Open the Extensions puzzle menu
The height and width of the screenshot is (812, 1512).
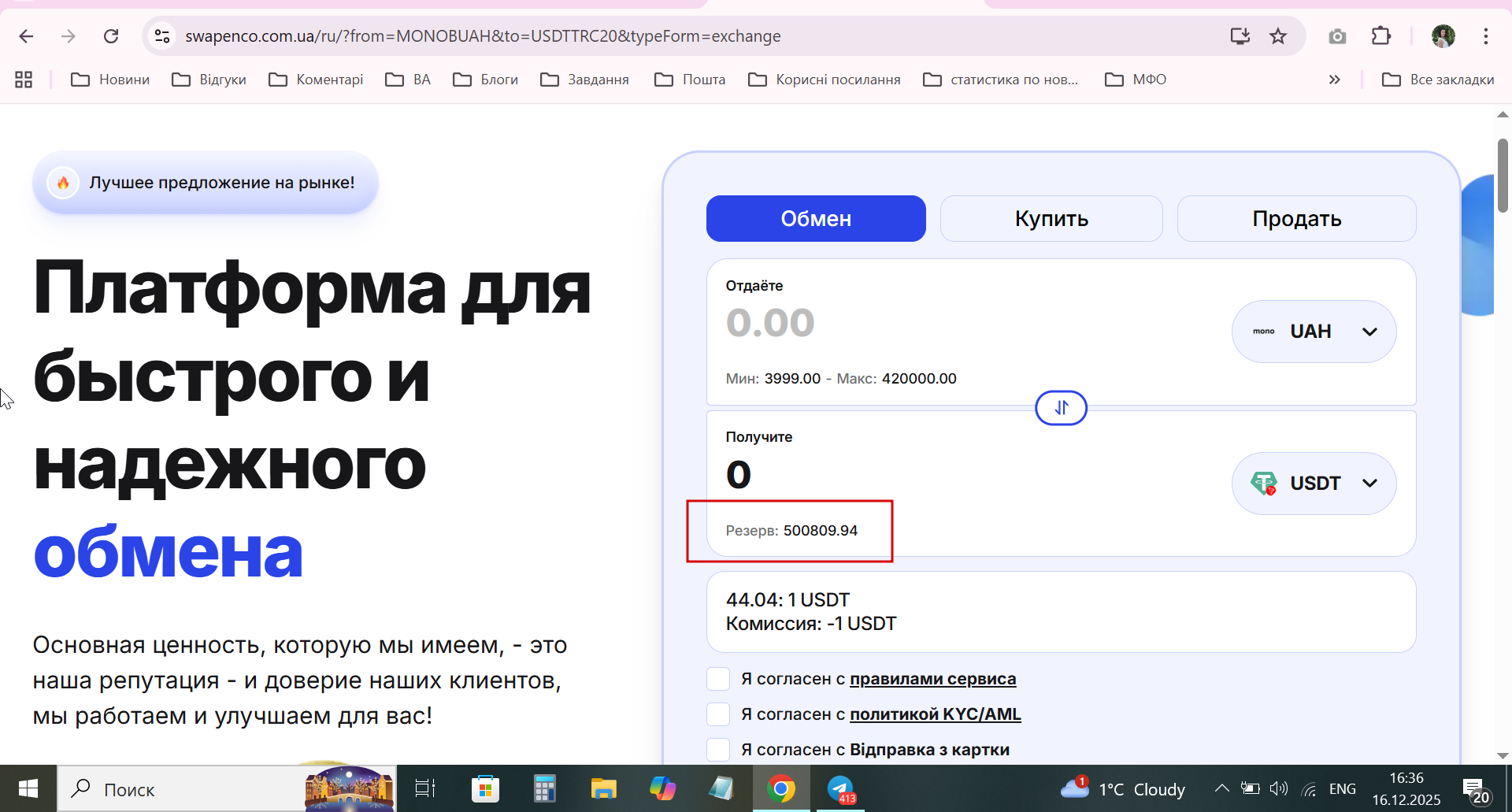tap(1381, 36)
